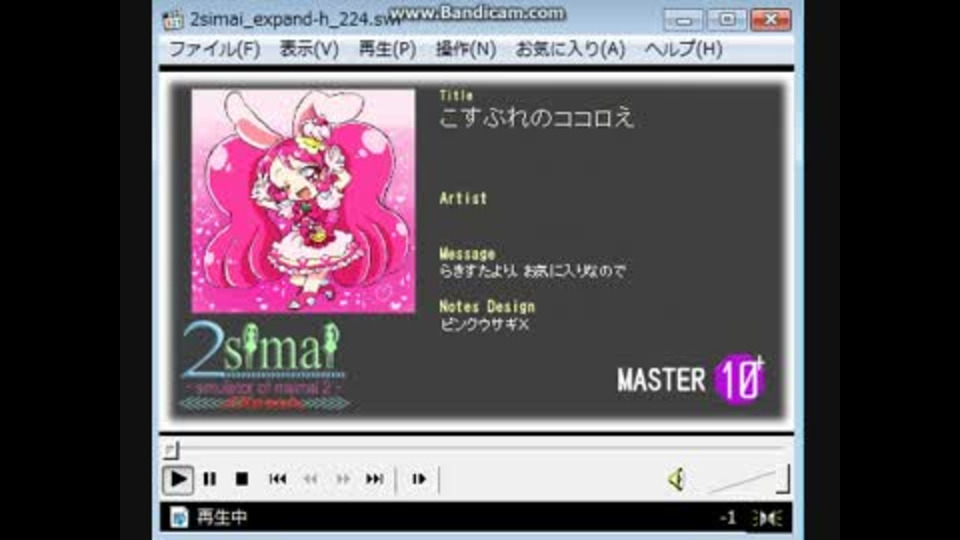Open the お気に入り(A) menu
The height and width of the screenshot is (540, 960).
(x=570, y=49)
